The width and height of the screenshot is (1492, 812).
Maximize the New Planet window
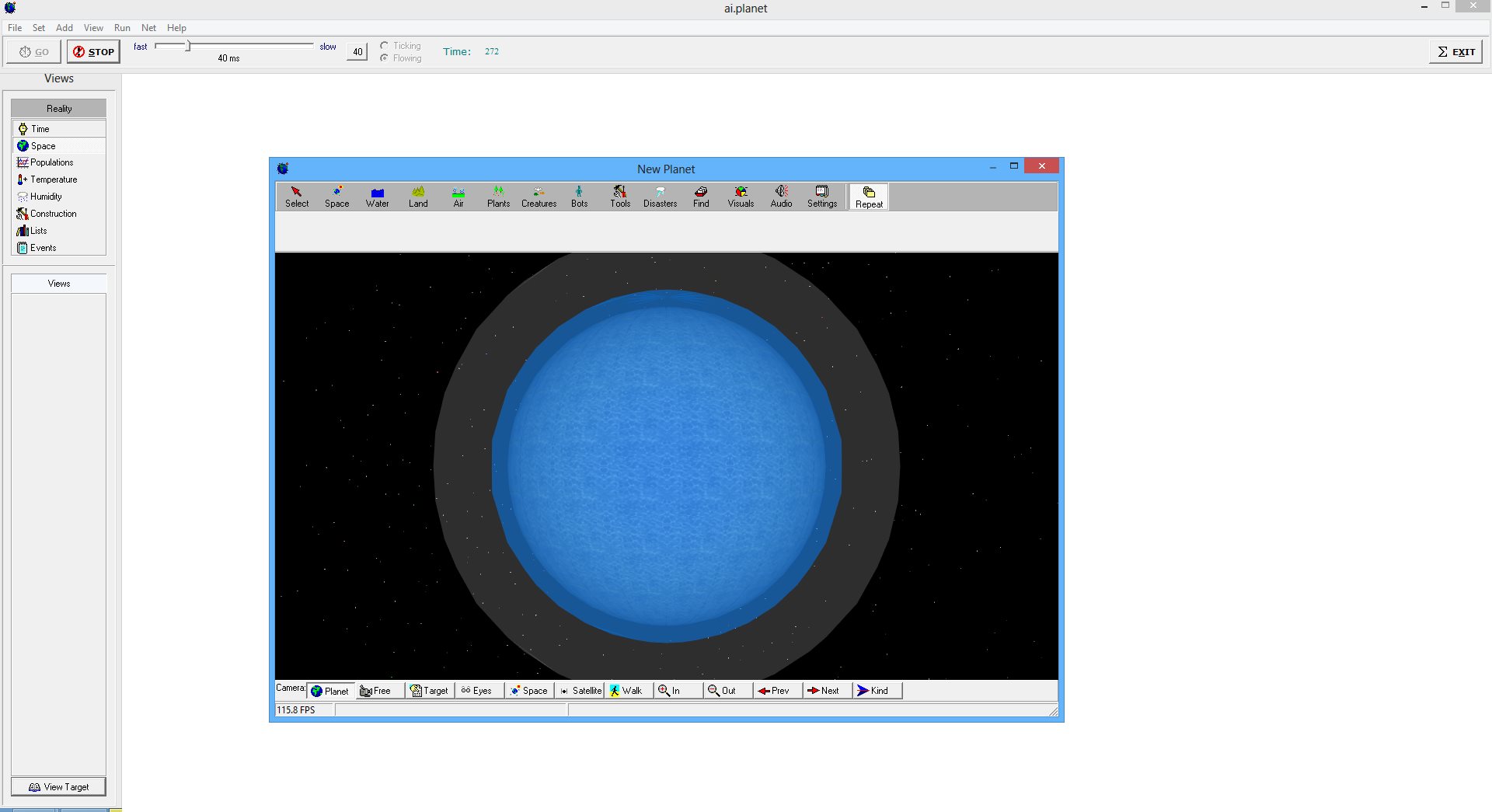[1014, 166]
